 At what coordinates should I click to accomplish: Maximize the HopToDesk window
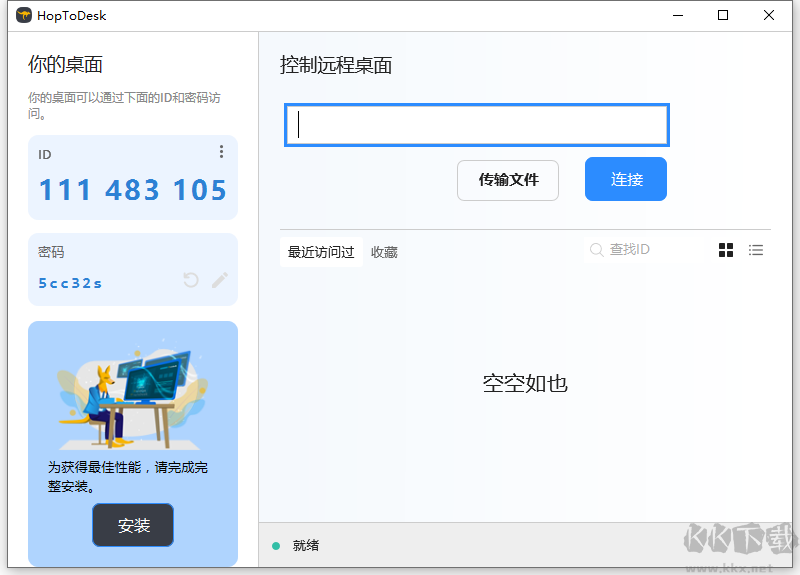(722, 15)
